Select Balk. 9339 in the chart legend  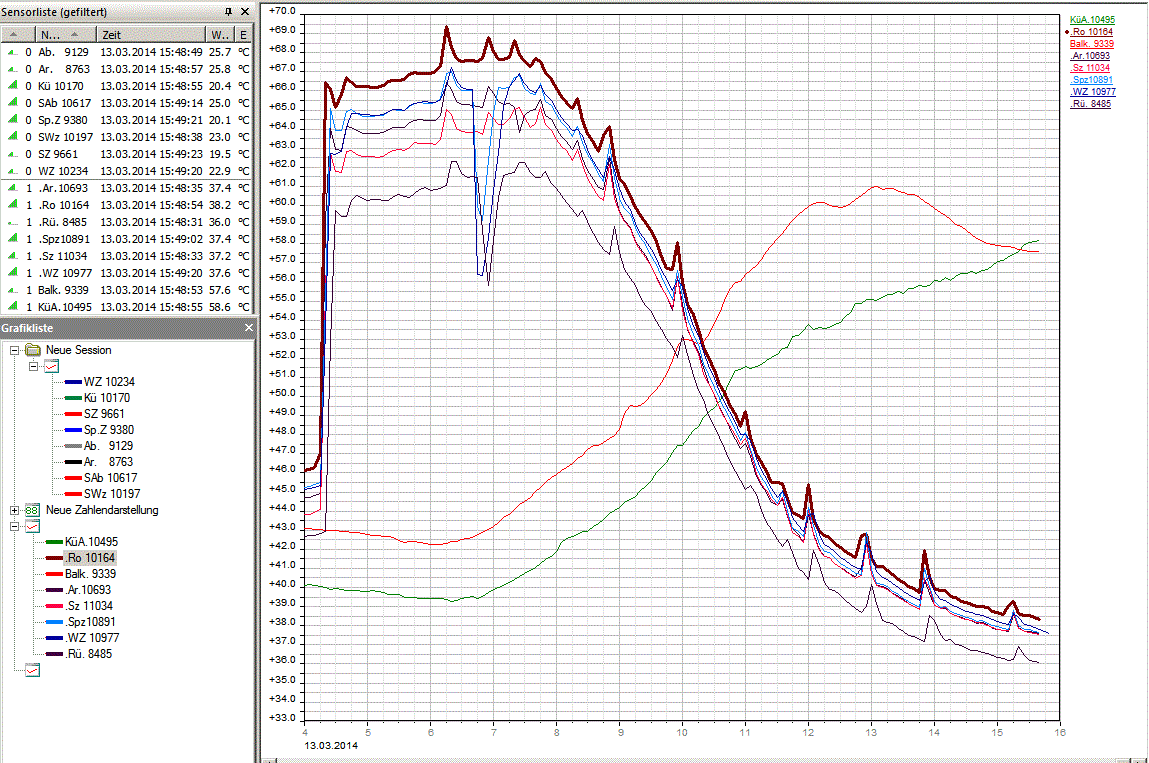pos(1091,44)
